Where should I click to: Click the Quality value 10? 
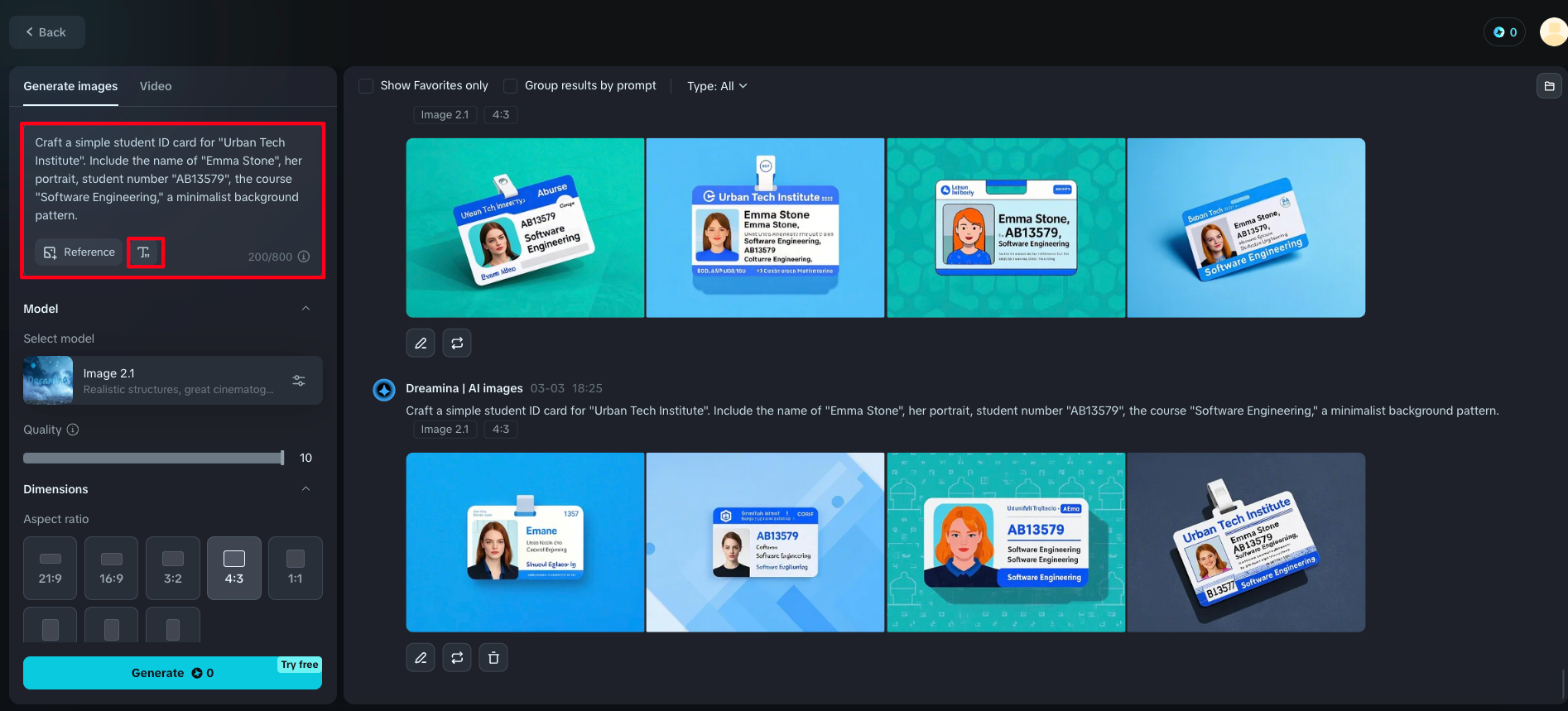coord(305,458)
